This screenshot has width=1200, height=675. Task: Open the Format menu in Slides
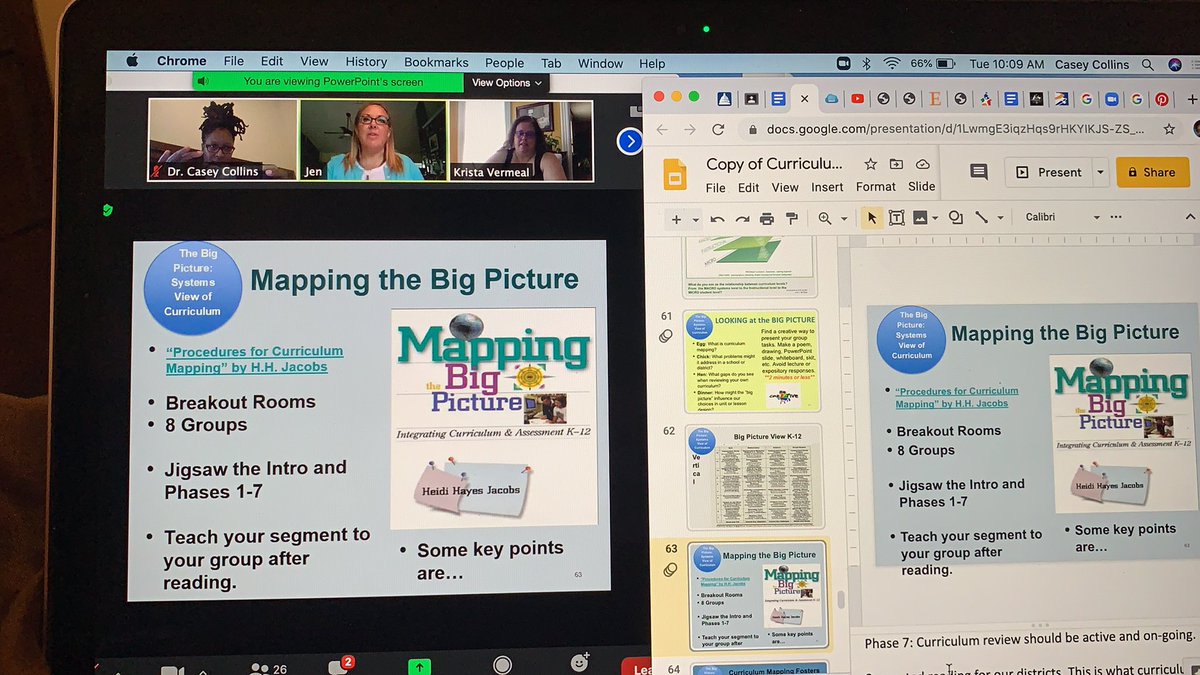[x=876, y=187]
